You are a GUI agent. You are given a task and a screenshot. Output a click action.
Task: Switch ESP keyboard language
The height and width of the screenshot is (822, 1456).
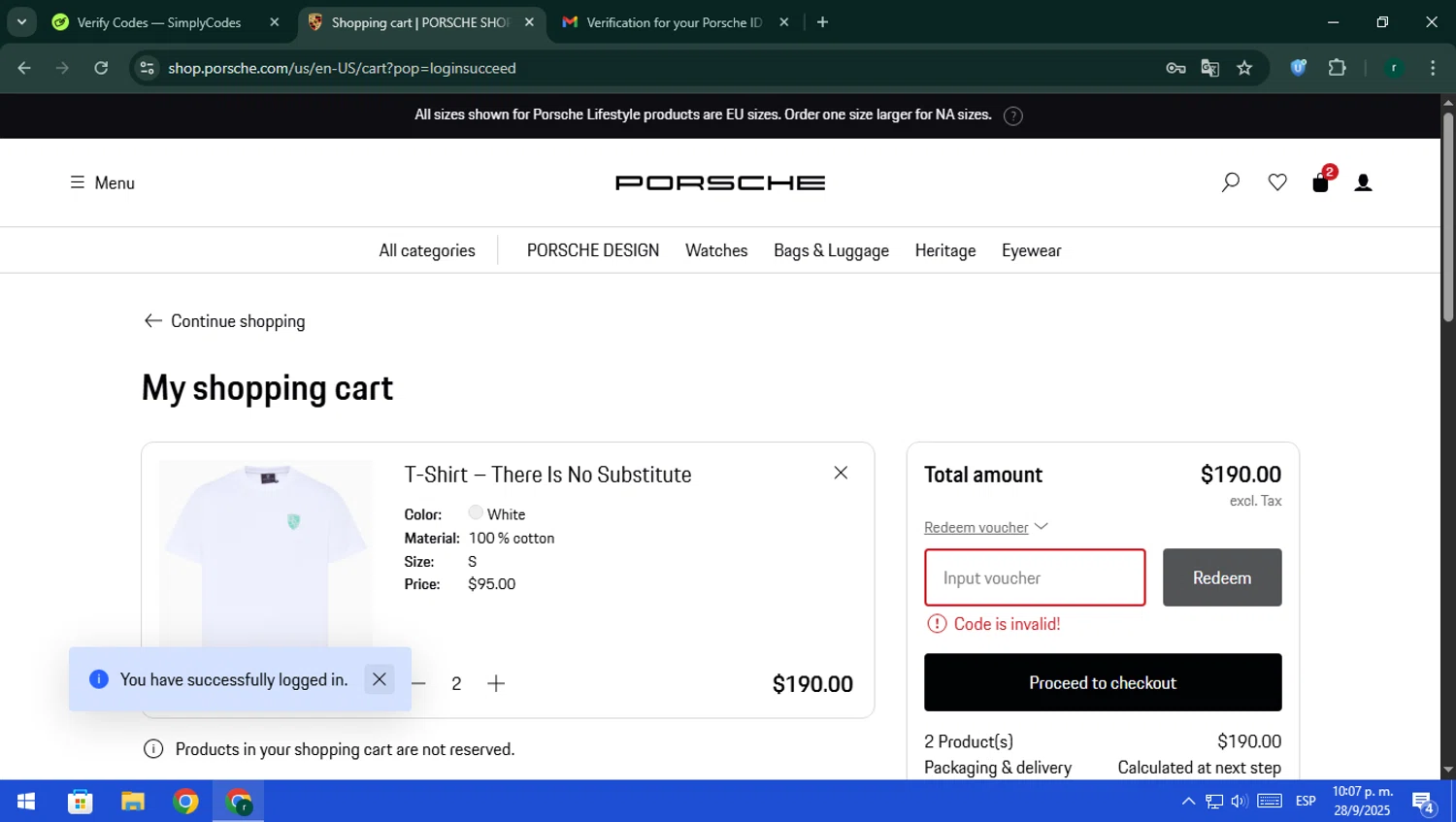1306,802
